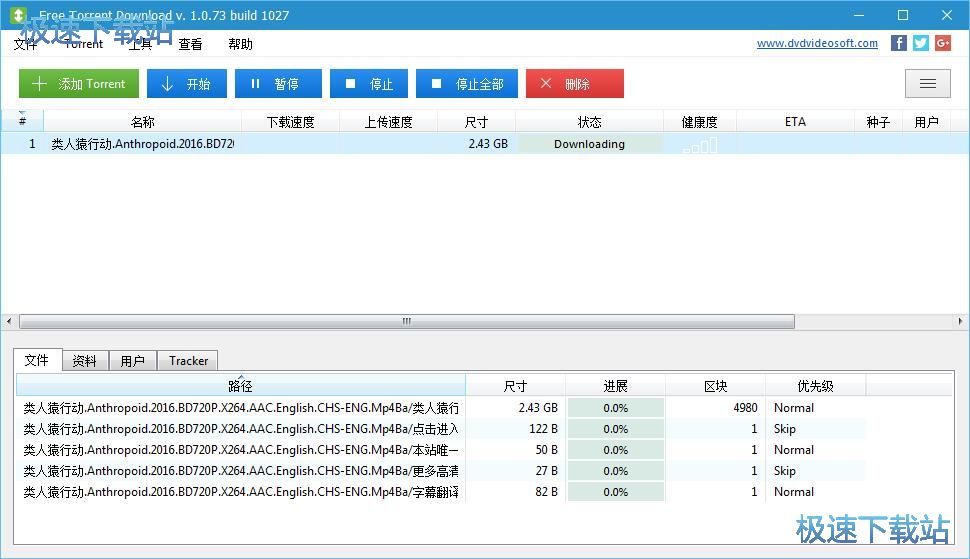970x559 pixels.
Task: Sort files by 区块 column header
Action: coord(716,386)
